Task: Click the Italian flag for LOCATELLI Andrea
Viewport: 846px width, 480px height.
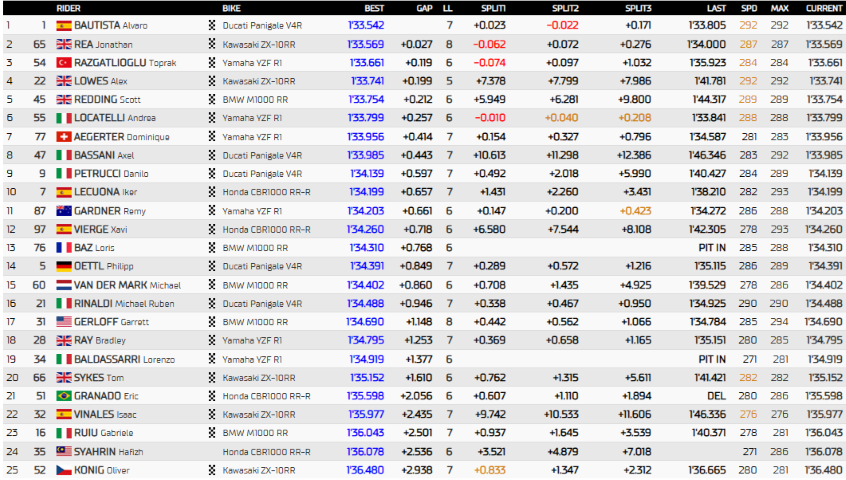Action: click(x=64, y=118)
